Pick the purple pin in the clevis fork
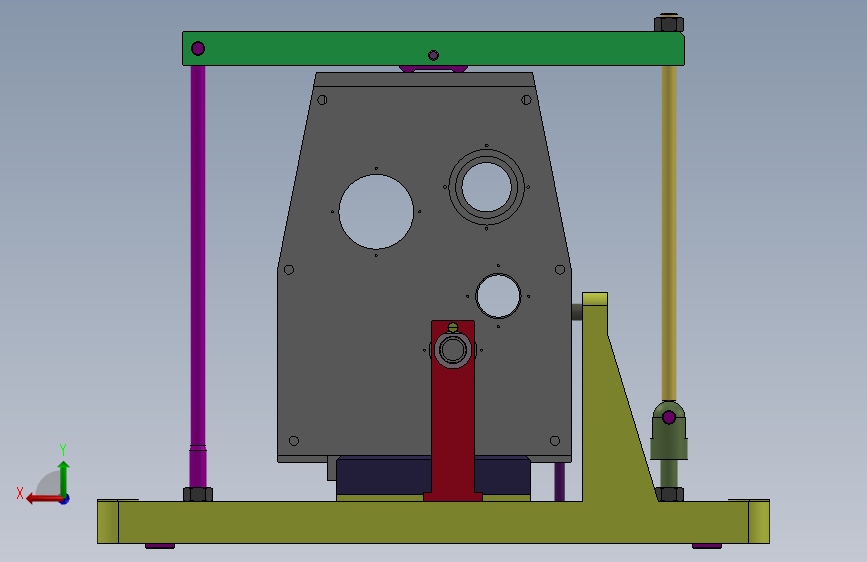The width and height of the screenshot is (867, 562). point(669,417)
